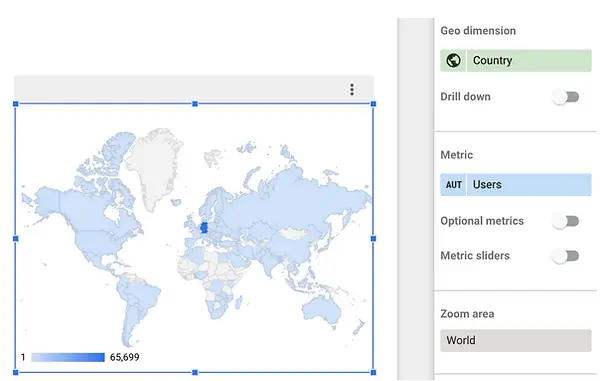Click the AUT aggregation badge on Users
The height and width of the screenshot is (381, 600).
click(453, 185)
